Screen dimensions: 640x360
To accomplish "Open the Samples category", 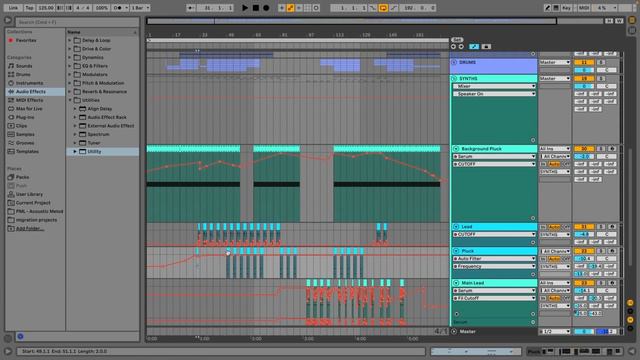I will click(x=25, y=134).
